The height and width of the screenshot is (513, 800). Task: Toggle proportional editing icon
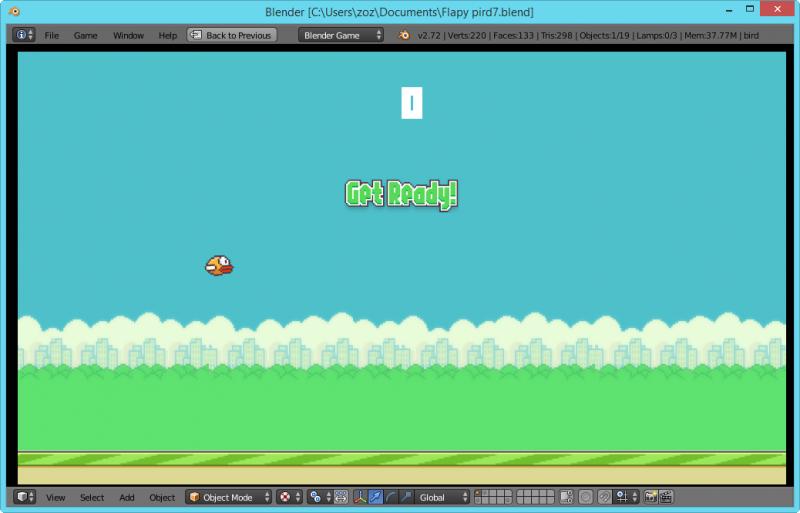[x=586, y=497]
